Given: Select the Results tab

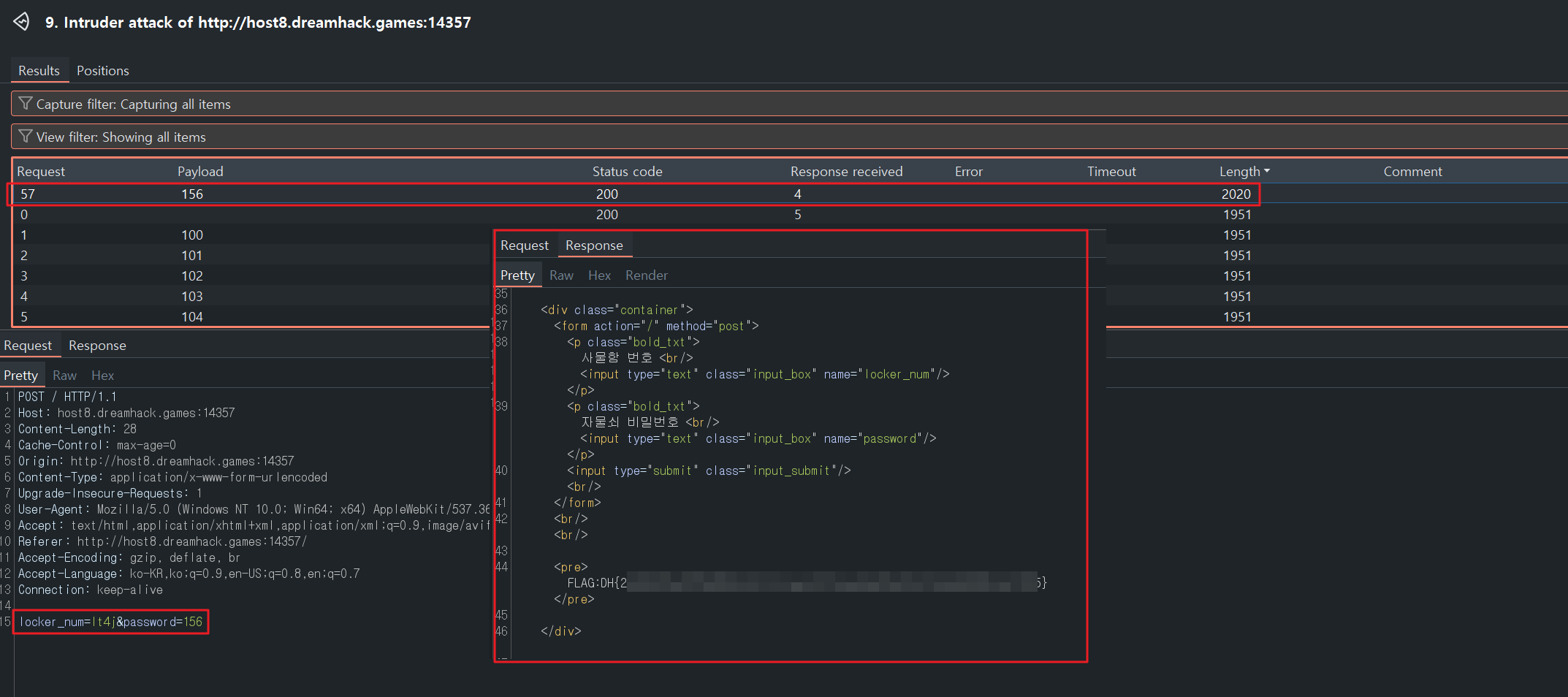Looking at the screenshot, I should pyautogui.click(x=39, y=71).
